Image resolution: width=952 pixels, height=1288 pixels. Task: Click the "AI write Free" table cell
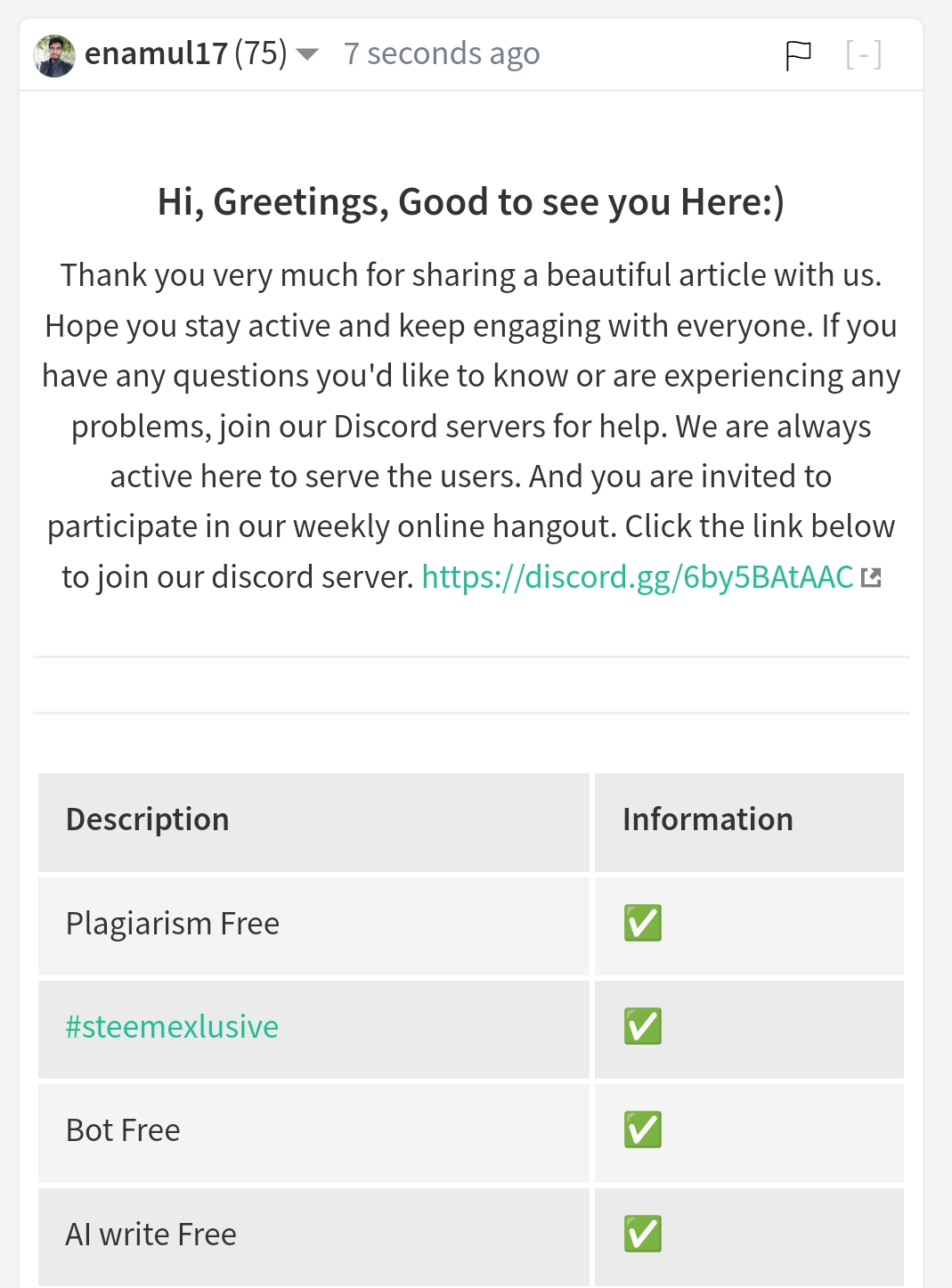pos(151,1235)
